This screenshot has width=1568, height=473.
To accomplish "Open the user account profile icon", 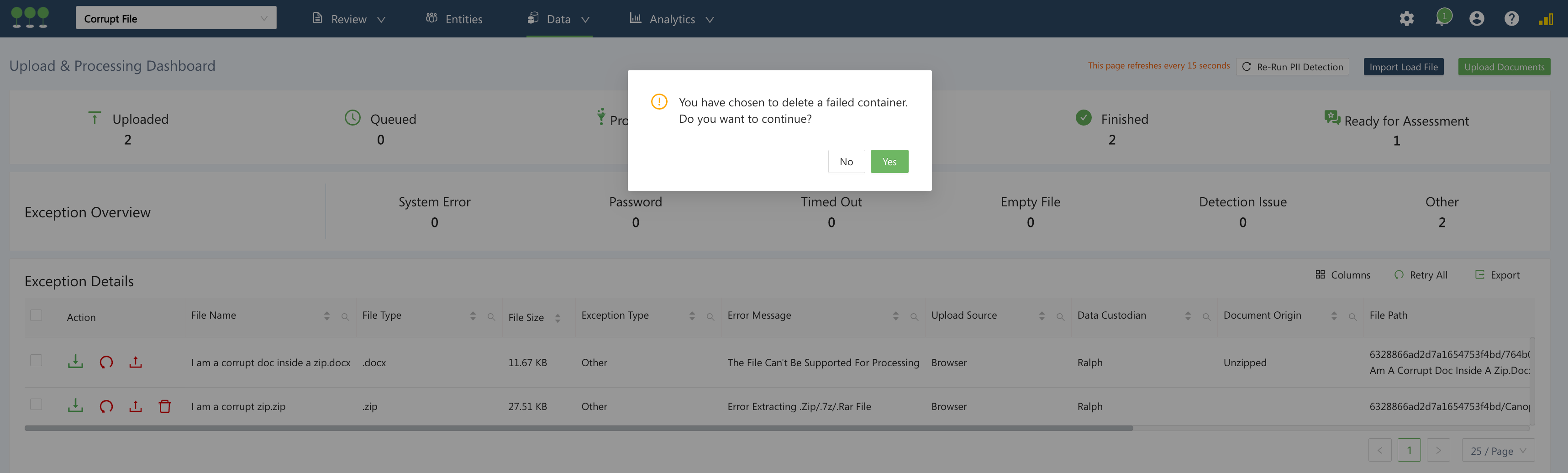I will tap(1477, 19).
